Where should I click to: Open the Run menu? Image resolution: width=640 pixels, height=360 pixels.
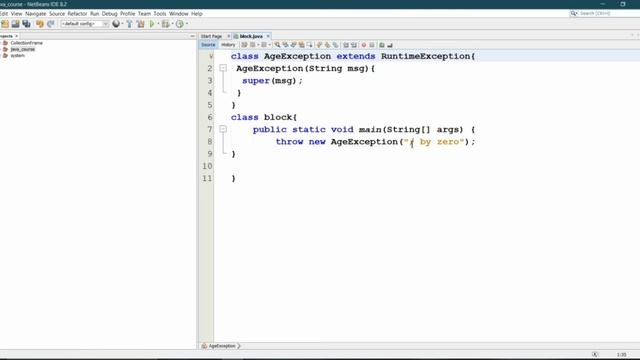pos(94,13)
